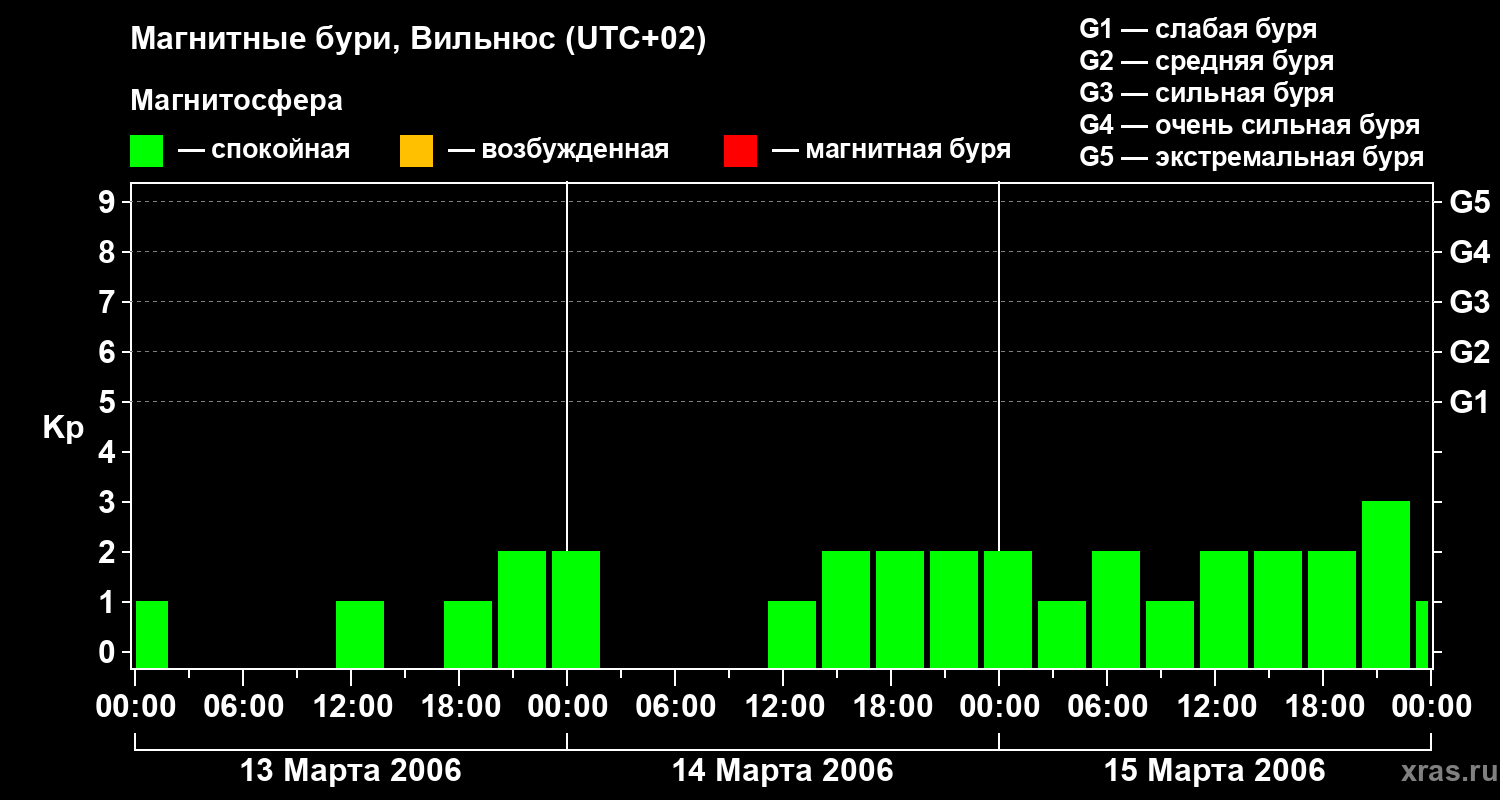Image resolution: width=1500 pixels, height=800 pixels.
Task: Select the '13 Марта 2006' date label
Action: coord(351,771)
